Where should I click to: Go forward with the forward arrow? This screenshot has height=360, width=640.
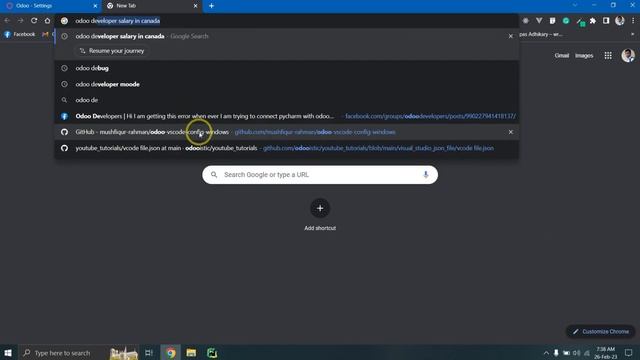[x=20, y=20]
